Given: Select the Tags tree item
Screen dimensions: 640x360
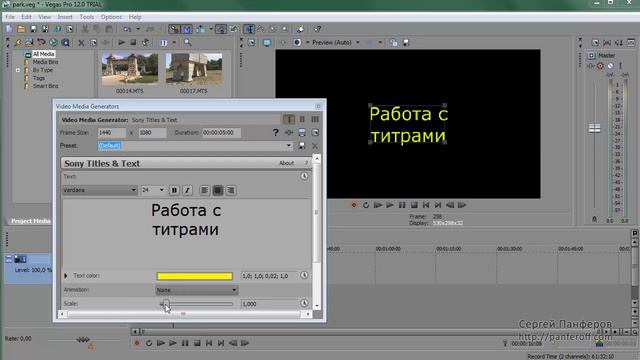Looking at the screenshot, I should pyautogui.click(x=39, y=78).
